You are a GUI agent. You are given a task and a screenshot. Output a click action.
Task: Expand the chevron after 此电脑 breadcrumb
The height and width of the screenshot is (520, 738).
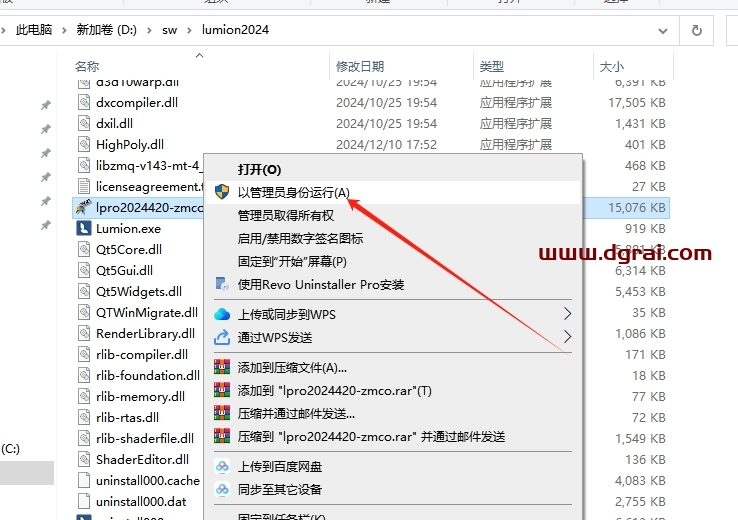(64, 31)
